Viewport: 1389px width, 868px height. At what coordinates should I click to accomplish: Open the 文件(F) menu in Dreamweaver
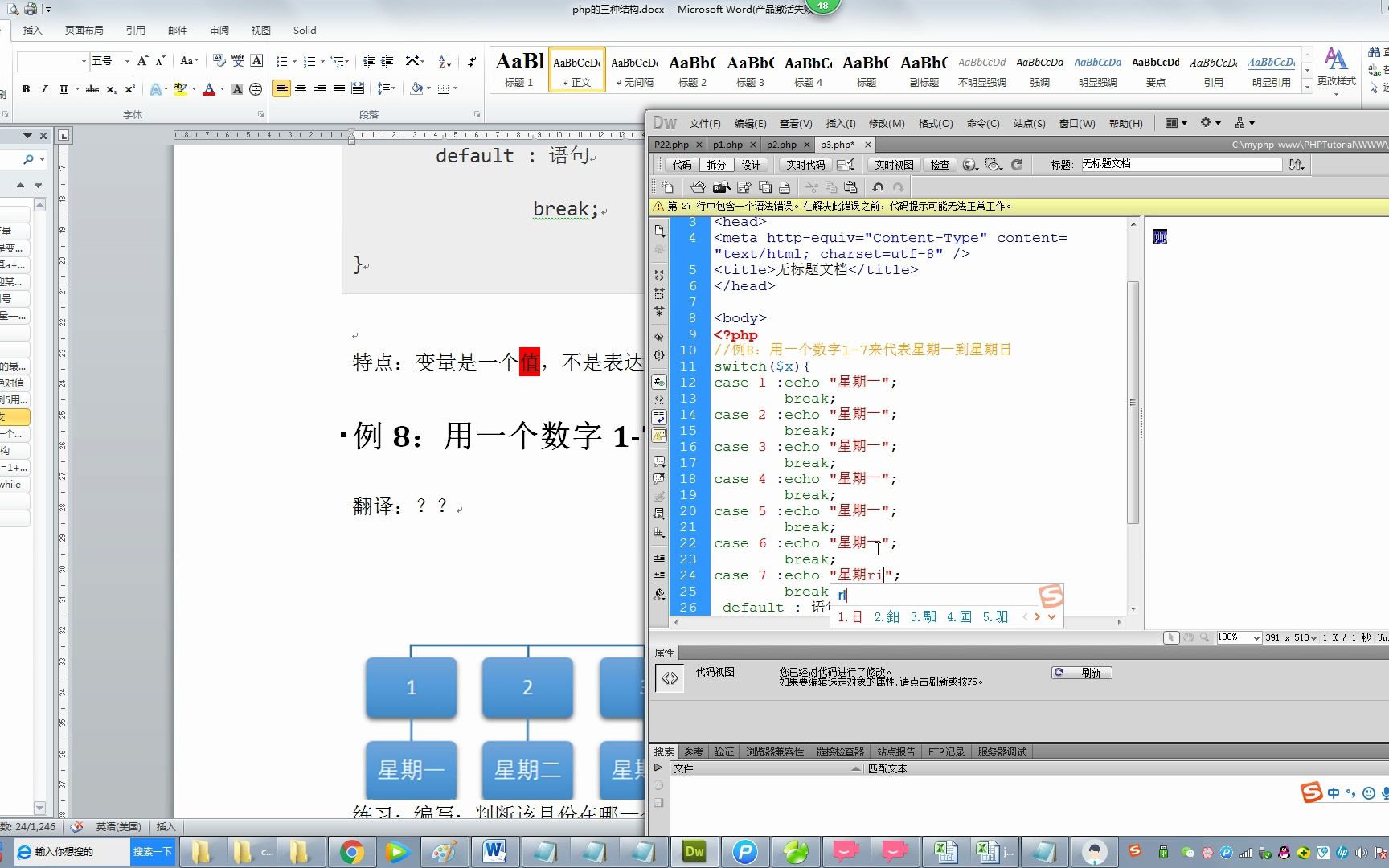coord(704,124)
